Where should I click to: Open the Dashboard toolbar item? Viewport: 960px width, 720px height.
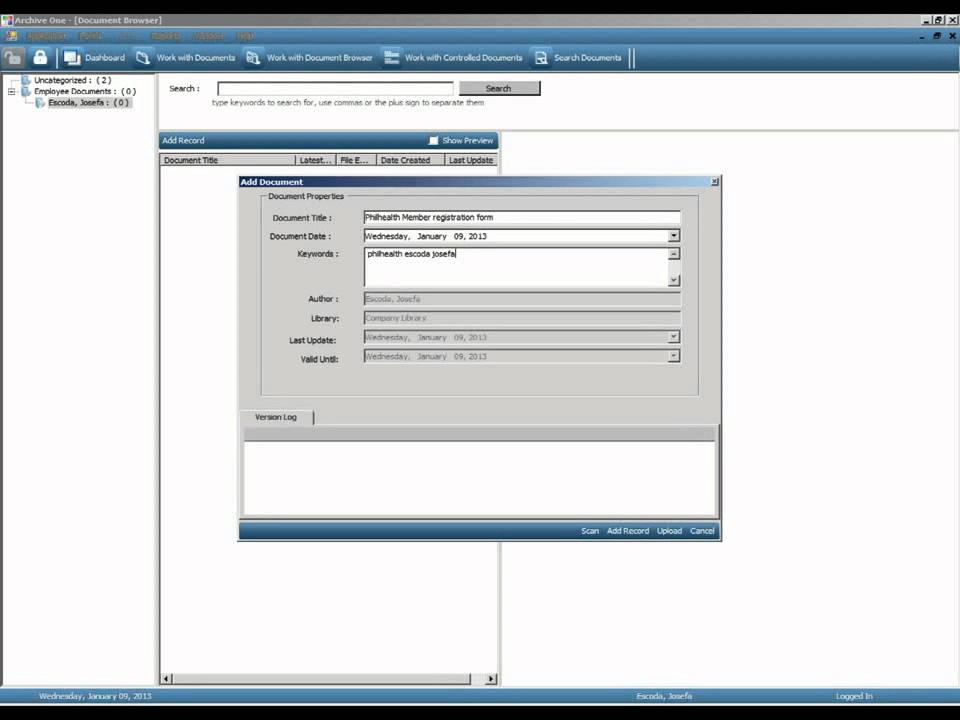point(94,58)
